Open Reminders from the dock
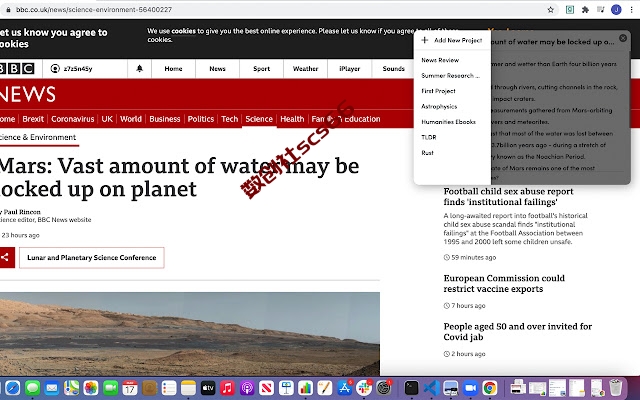 (169, 388)
